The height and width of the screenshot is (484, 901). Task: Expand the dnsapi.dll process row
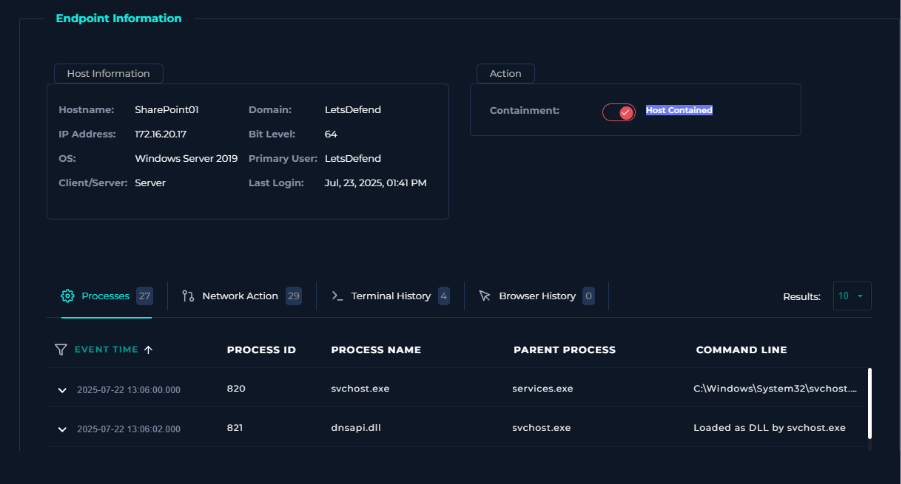coord(62,429)
